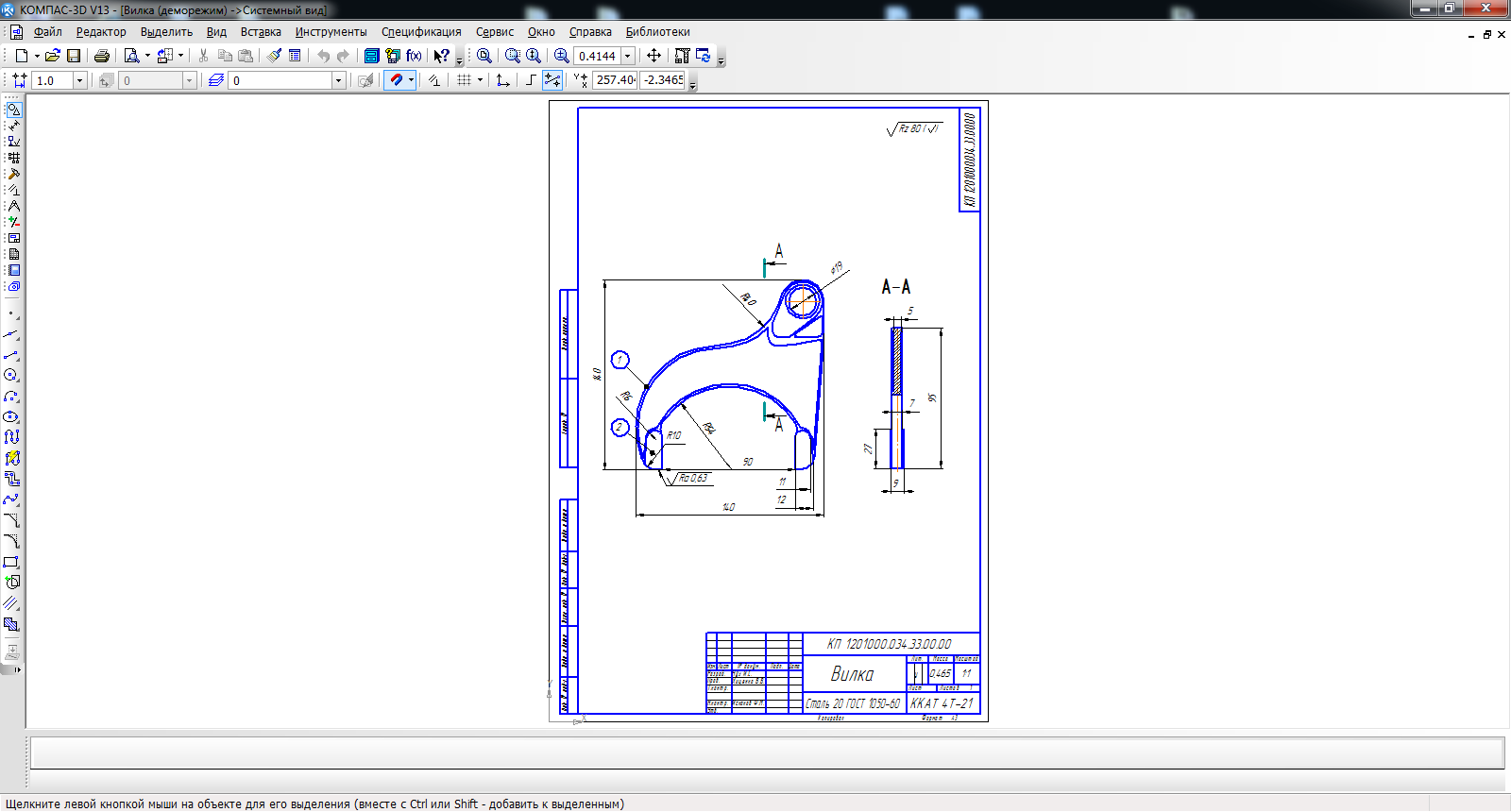Expand the grid settings dropdown arrow

pos(480,80)
